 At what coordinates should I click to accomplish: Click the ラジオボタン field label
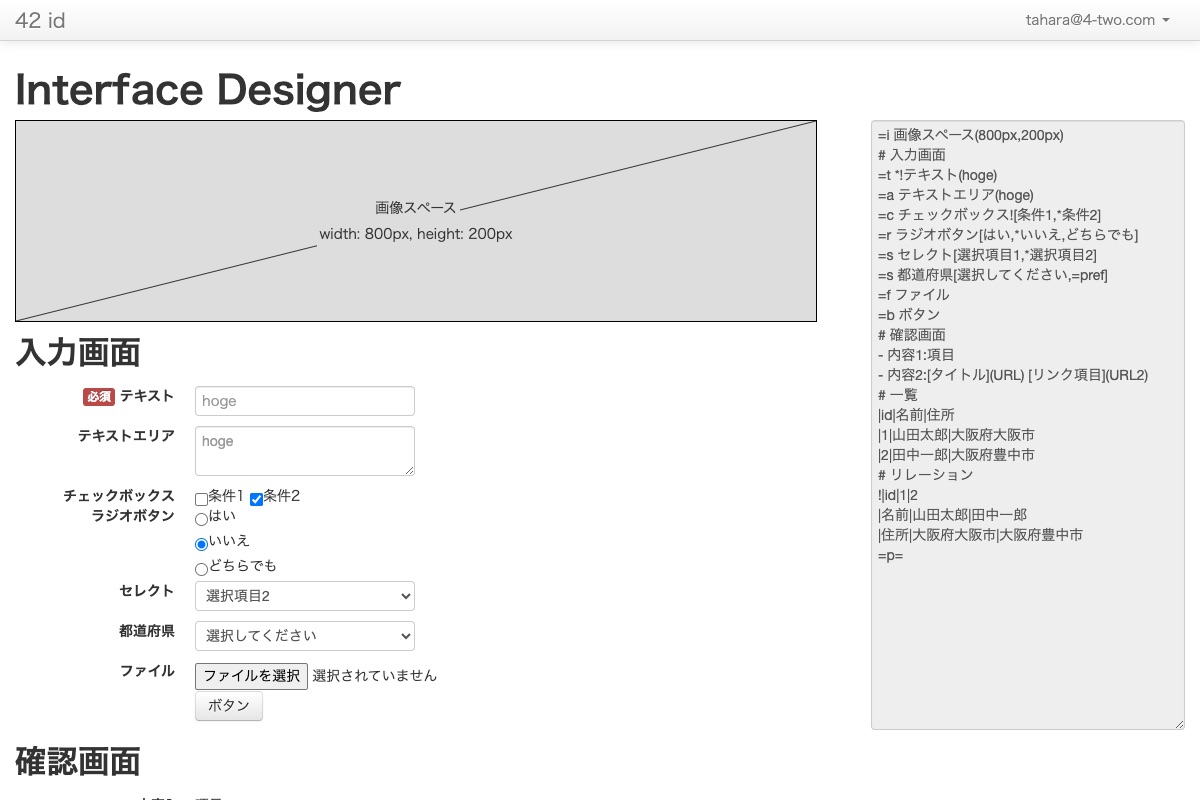pos(133,516)
